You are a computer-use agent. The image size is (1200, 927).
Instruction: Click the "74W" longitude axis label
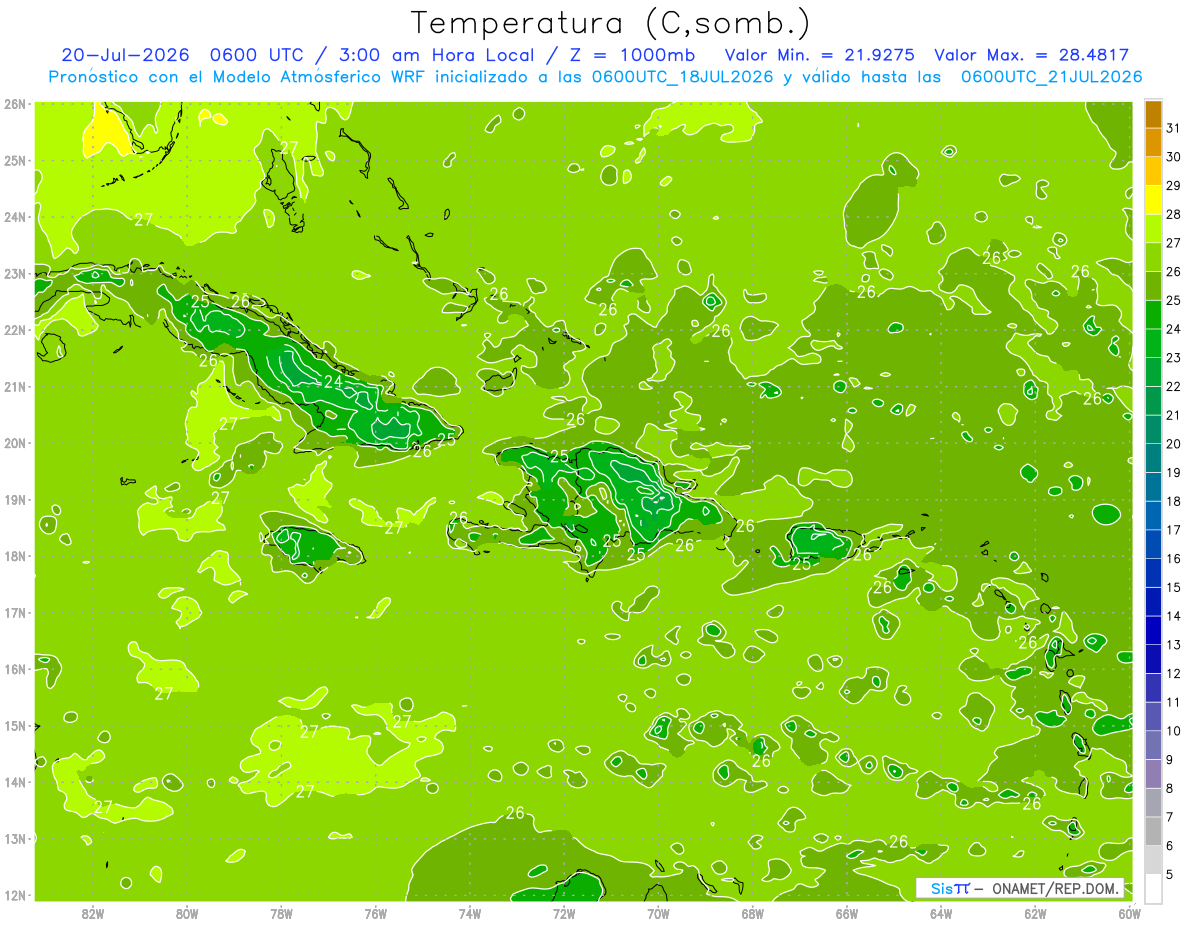[x=469, y=913]
